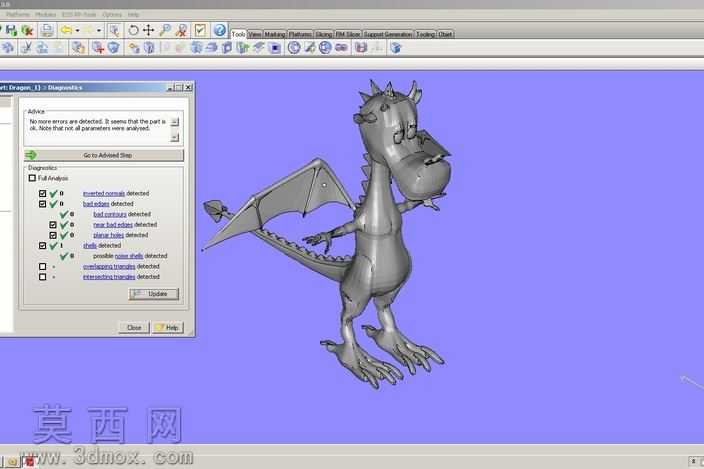Viewport: 704px width, 469px height.
Task: Open the Undo history dropdown arrow
Action: coord(78,31)
